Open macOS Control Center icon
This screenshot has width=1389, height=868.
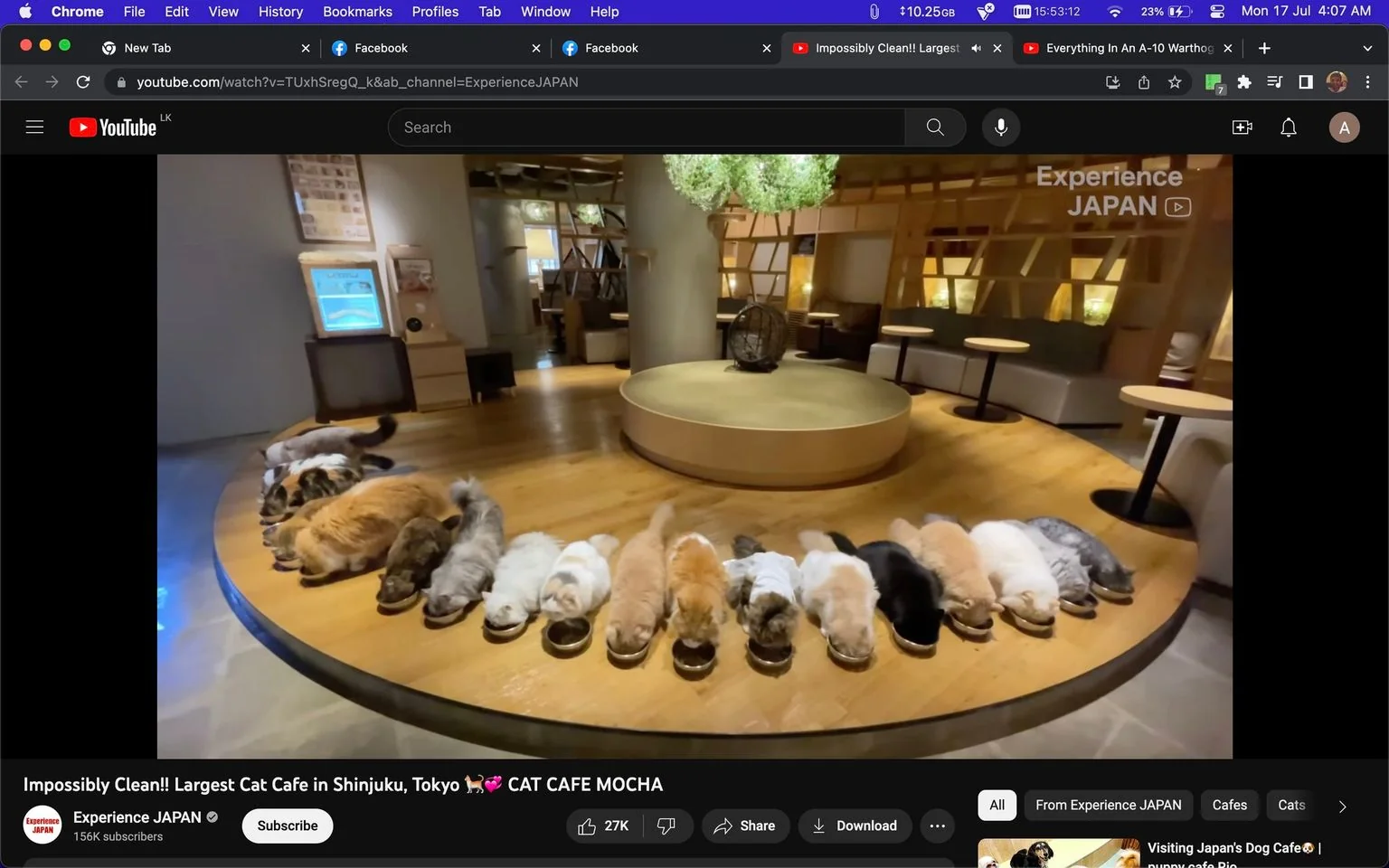coord(1217,12)
